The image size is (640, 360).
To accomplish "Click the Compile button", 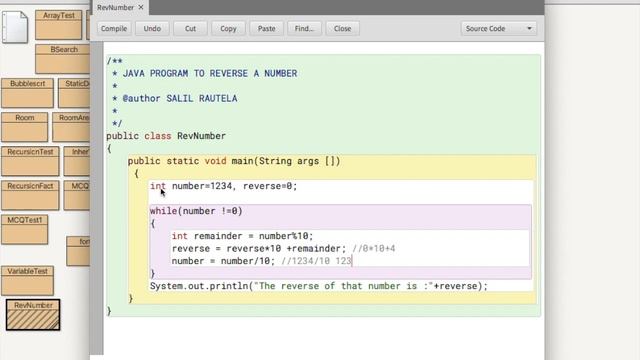I will pyautogui.click(x=114, y=29).
